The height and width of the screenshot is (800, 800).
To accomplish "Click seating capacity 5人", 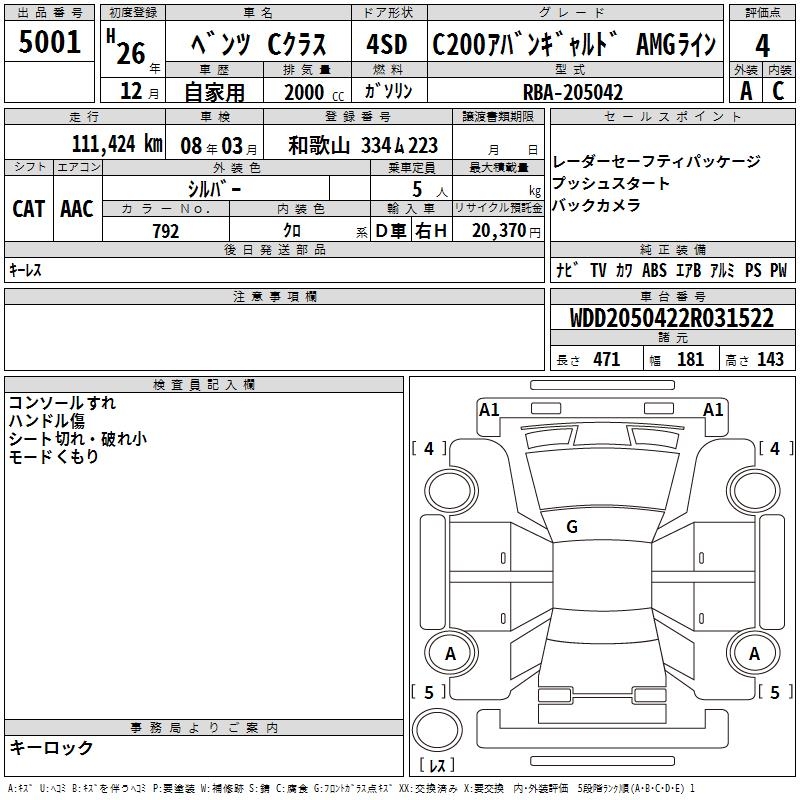I will click(430, 189).
